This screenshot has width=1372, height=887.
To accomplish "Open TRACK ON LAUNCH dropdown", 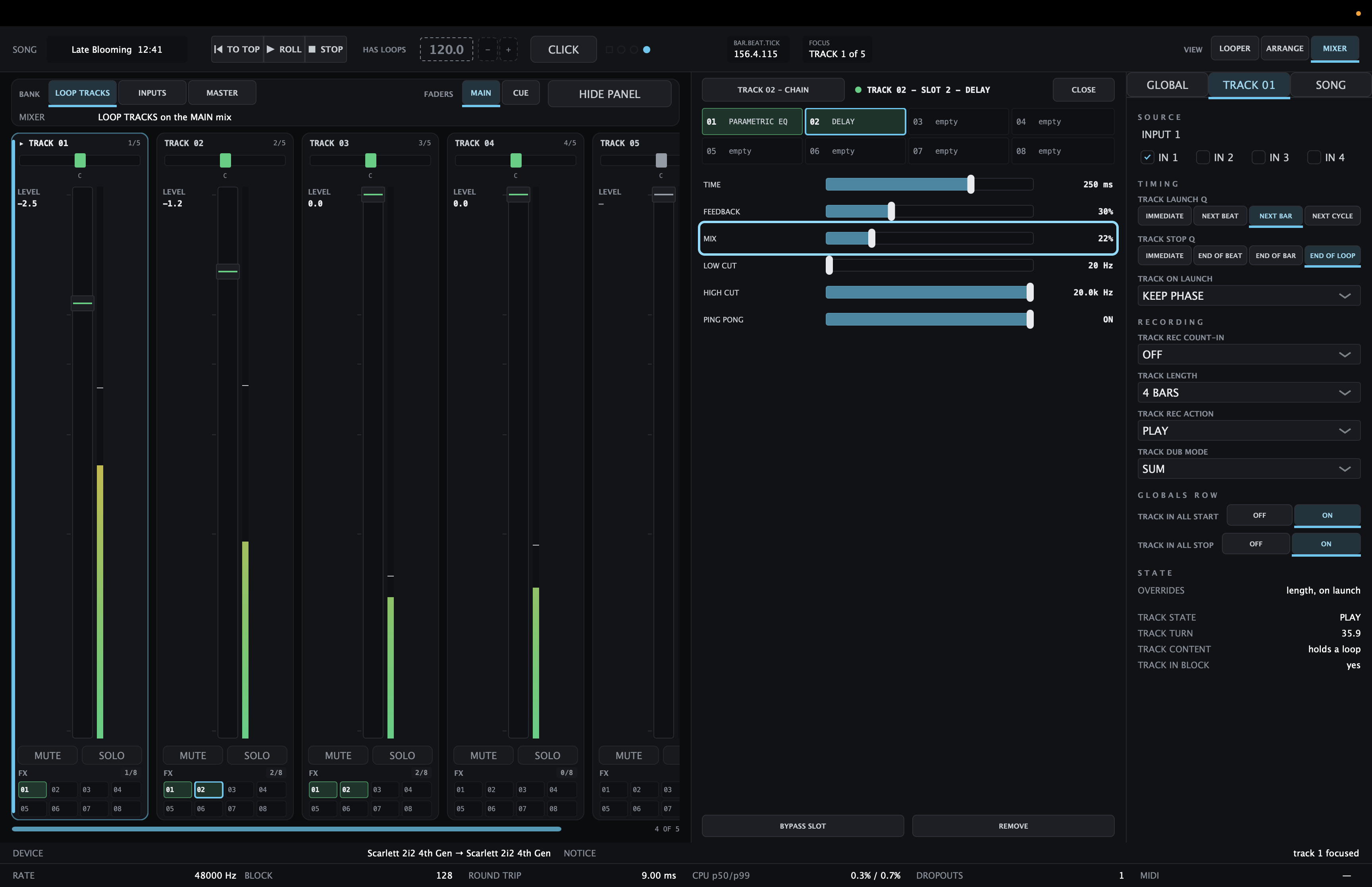I will click(x=1249, y=296).
